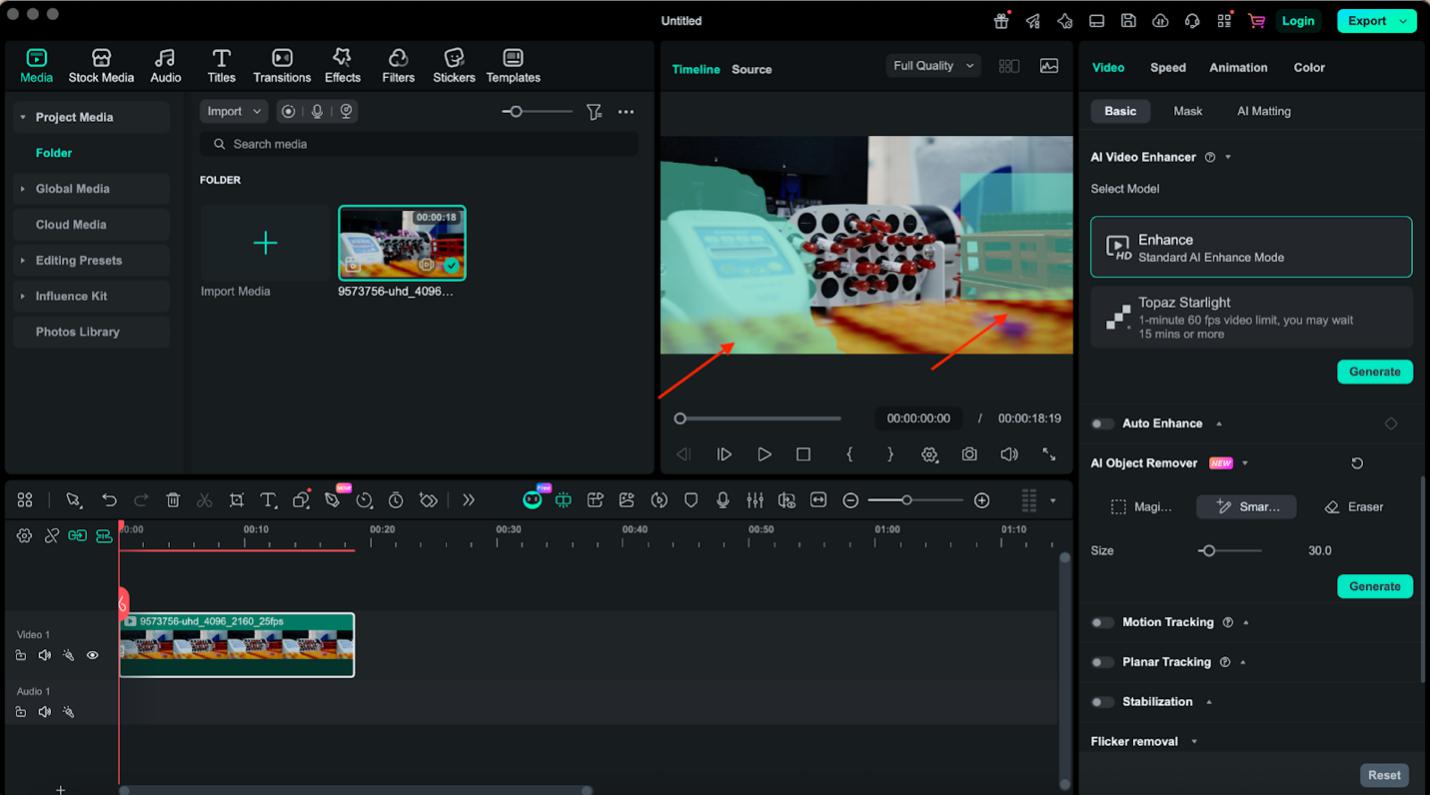This screenshot has height=795, width=1430.
Task: Select the Eraser tool in Object Remover
Action: point(1354,507)
